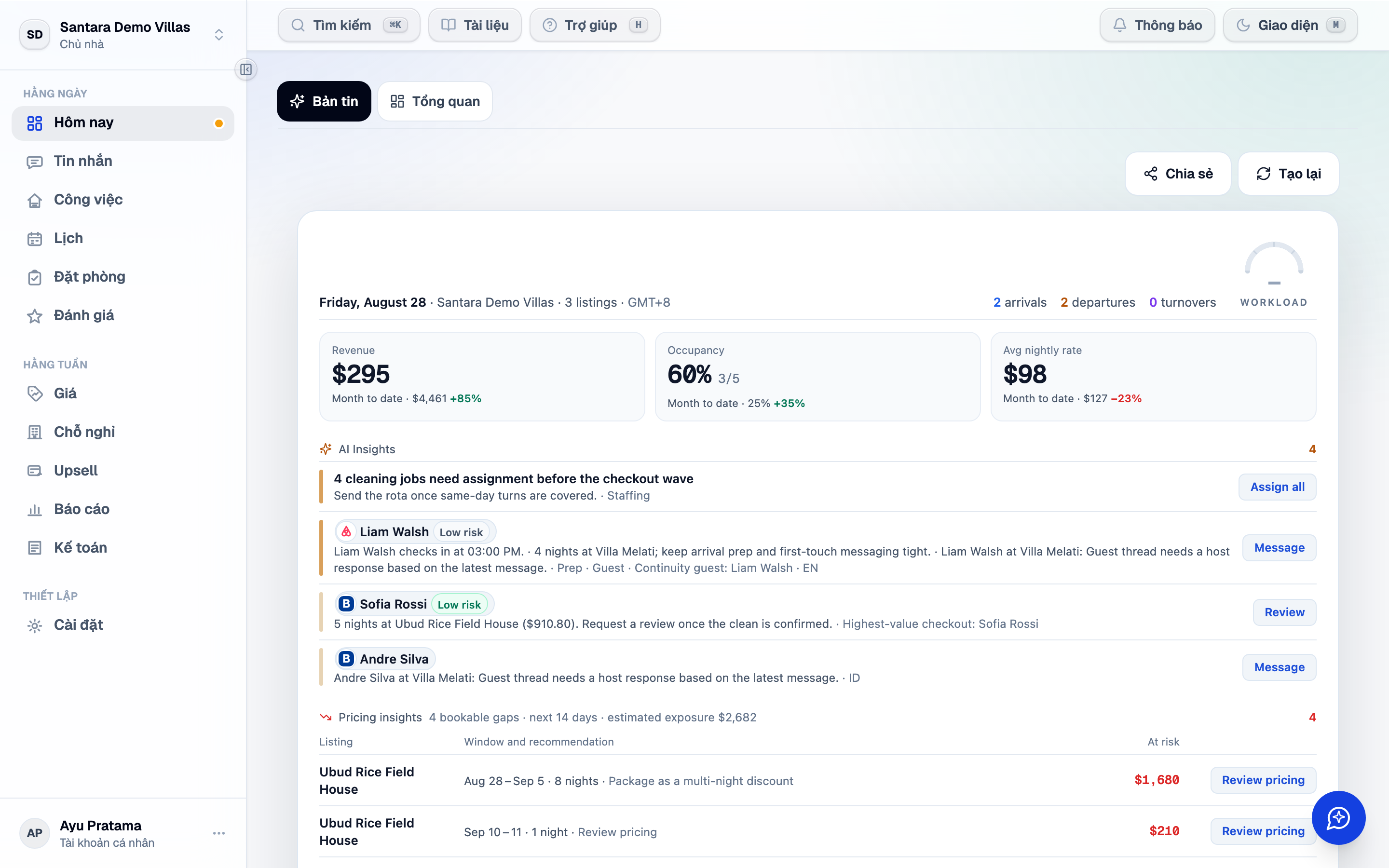Click the AP user avatar

34,833
